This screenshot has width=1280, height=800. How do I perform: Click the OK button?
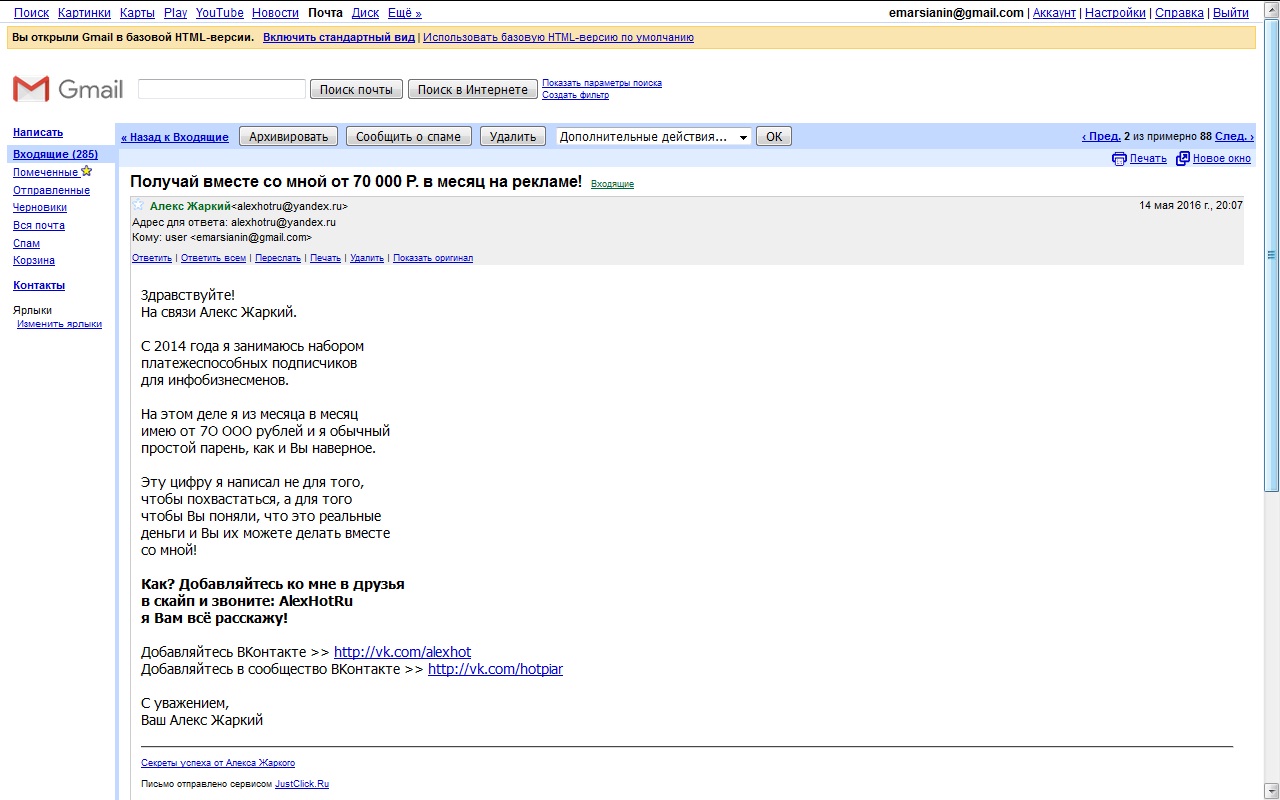coord(774,136)
